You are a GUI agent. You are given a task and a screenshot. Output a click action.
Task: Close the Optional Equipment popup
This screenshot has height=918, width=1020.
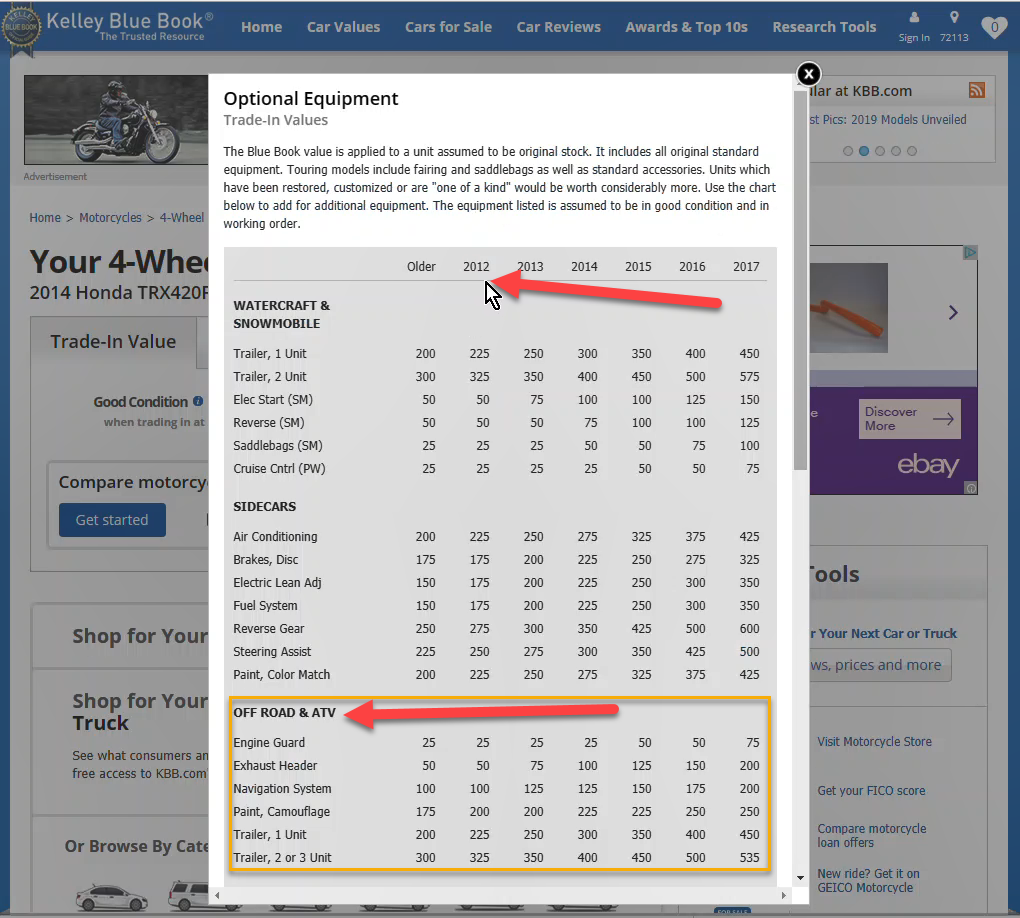[x=809, y=74]
